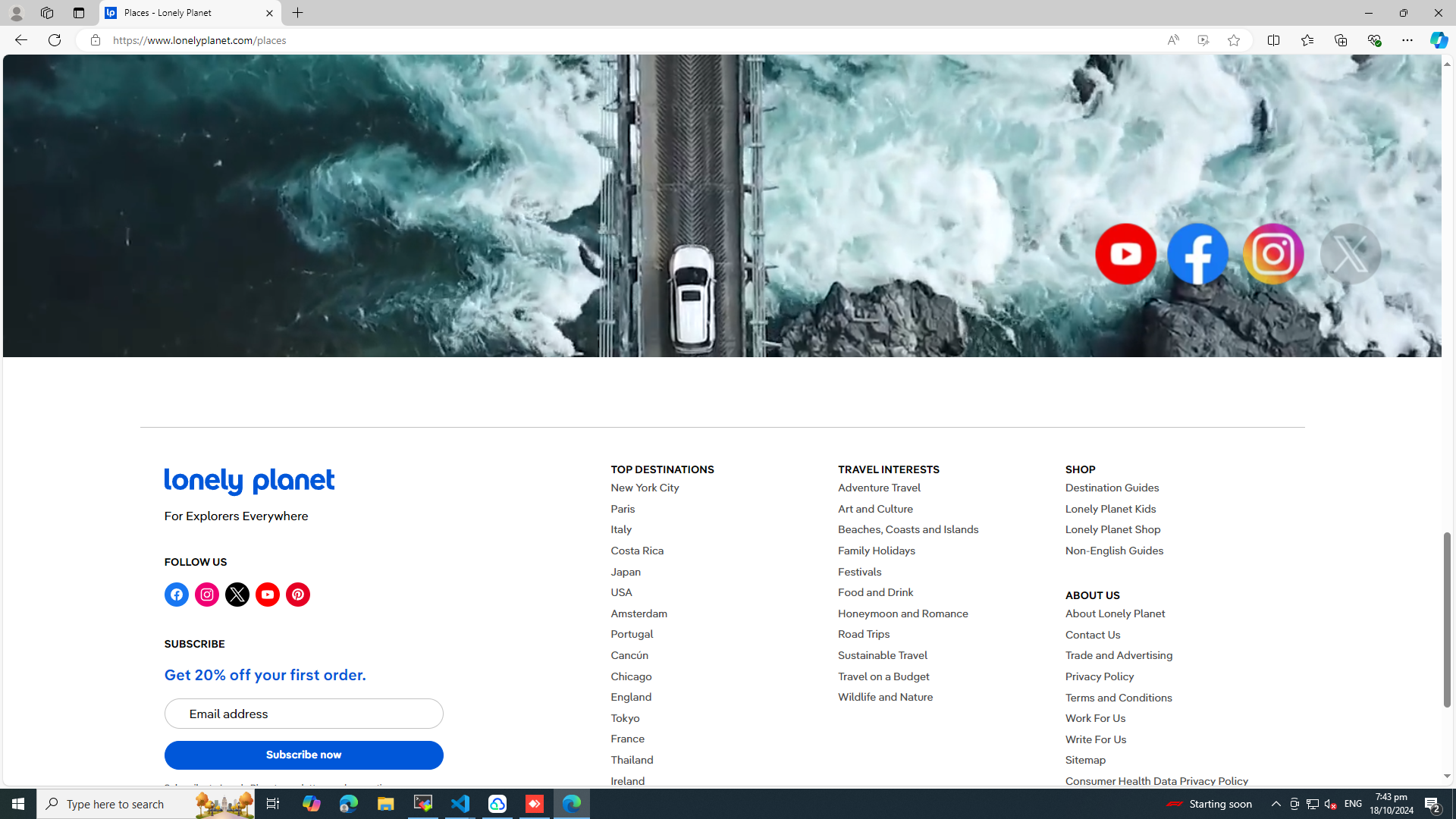Open a new browser tab
The image size is (1456, 819).
[x=298, y=13]
